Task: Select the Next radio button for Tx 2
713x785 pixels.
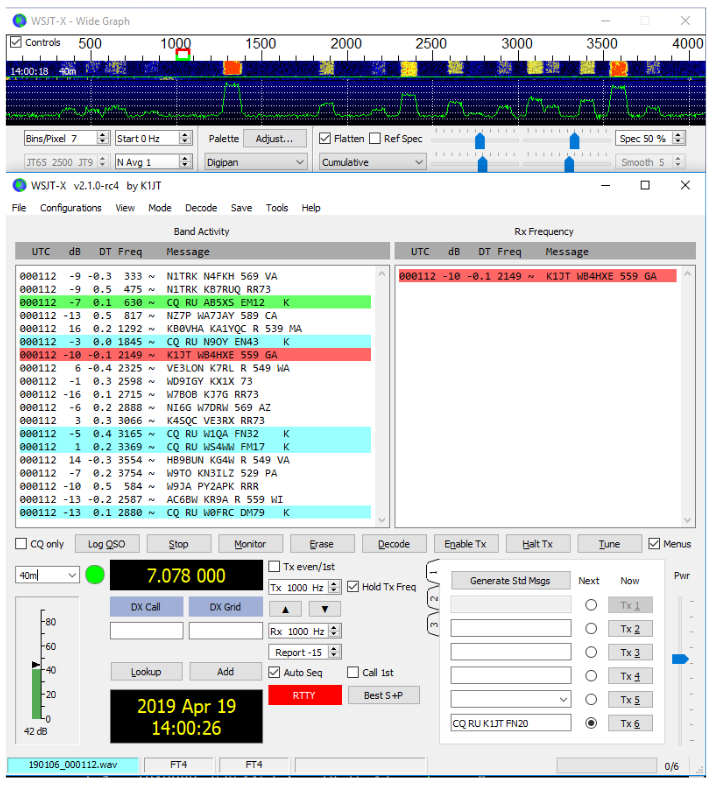Action: pos(591,629)
